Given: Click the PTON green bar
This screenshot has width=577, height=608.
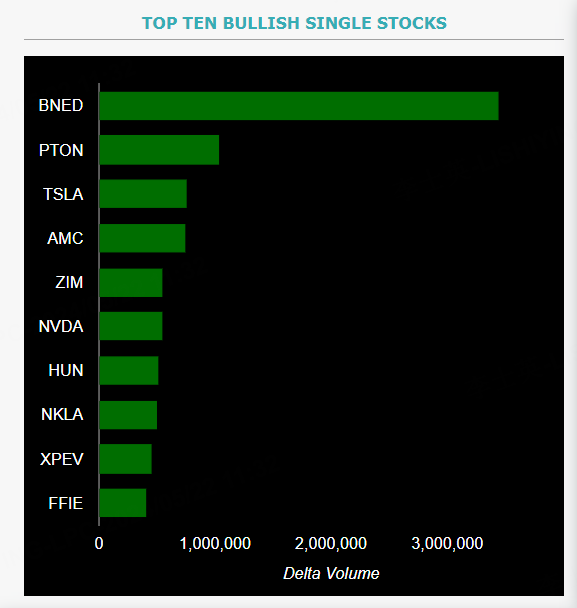Looking at the screenshot, I should pos(159,150).
